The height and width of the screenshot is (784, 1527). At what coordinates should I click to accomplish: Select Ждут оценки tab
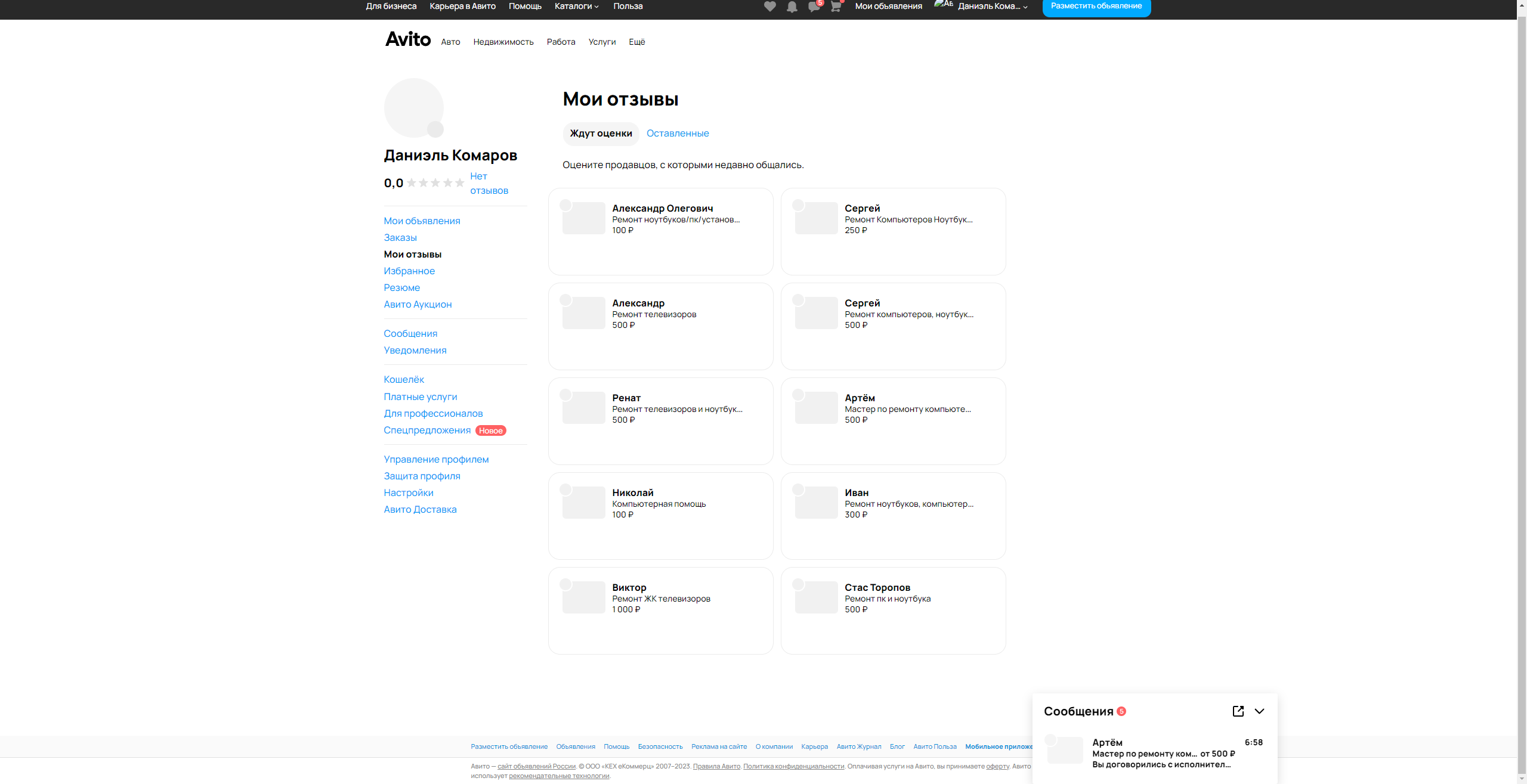[601, 134]
